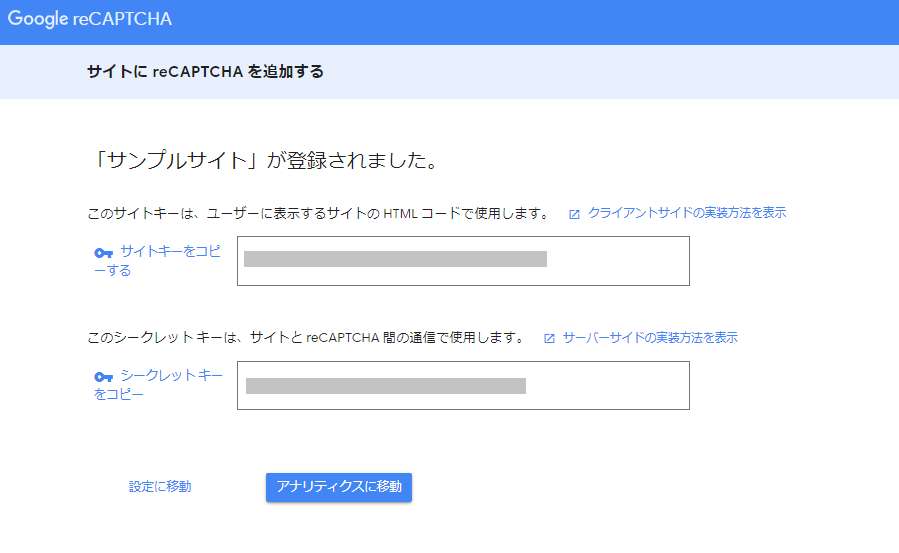The width and height of the screenshot is (899, 553).
Task: Click the サイトに reCAPTCHA を追加する page title
Action: click(x=205, y=72)
